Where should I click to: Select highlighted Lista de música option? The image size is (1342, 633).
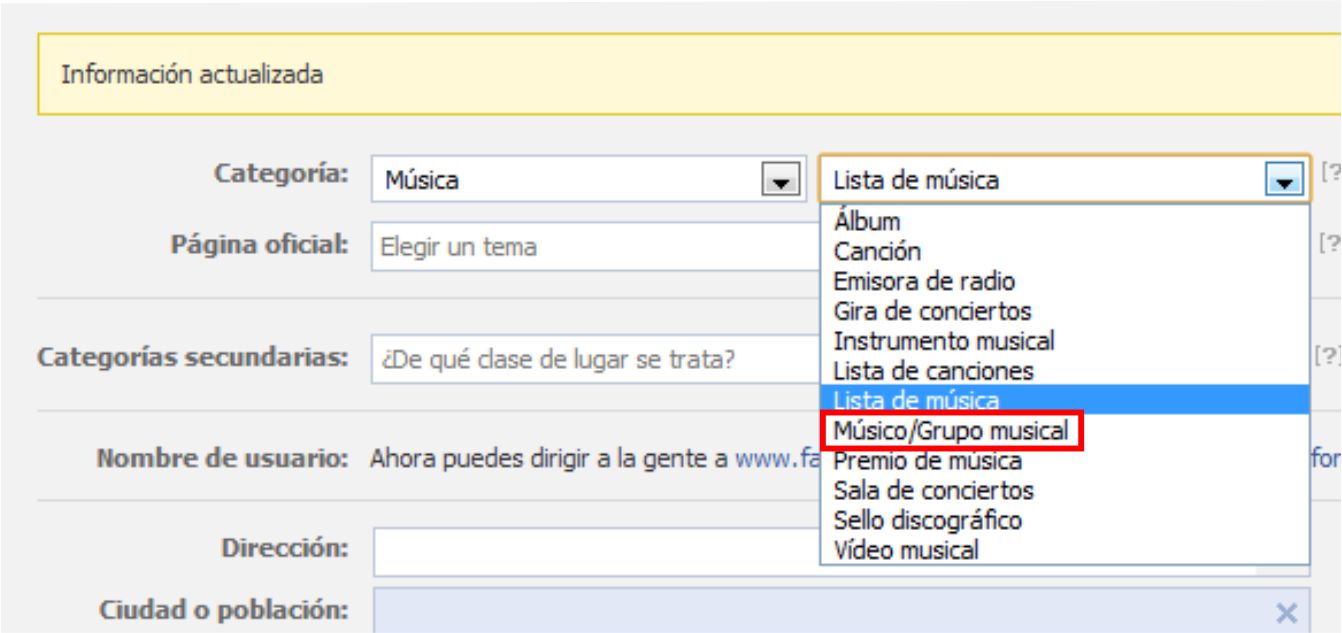point(916,401)
